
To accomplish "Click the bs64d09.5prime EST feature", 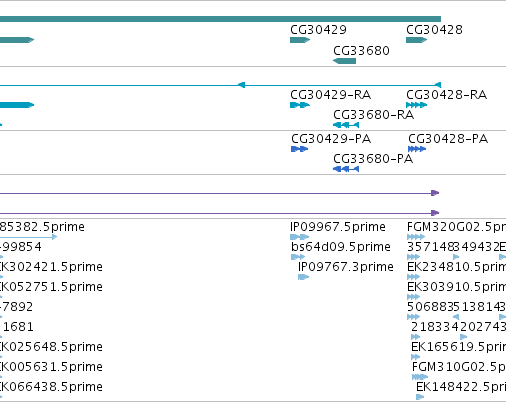I will [x=298, y=257].
